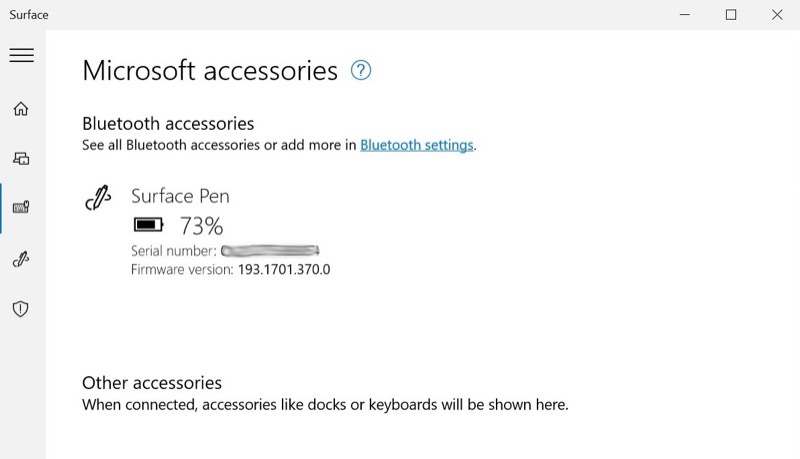Click the blurred serial number field
Screen dimensions: 800x459
(270, 250)
